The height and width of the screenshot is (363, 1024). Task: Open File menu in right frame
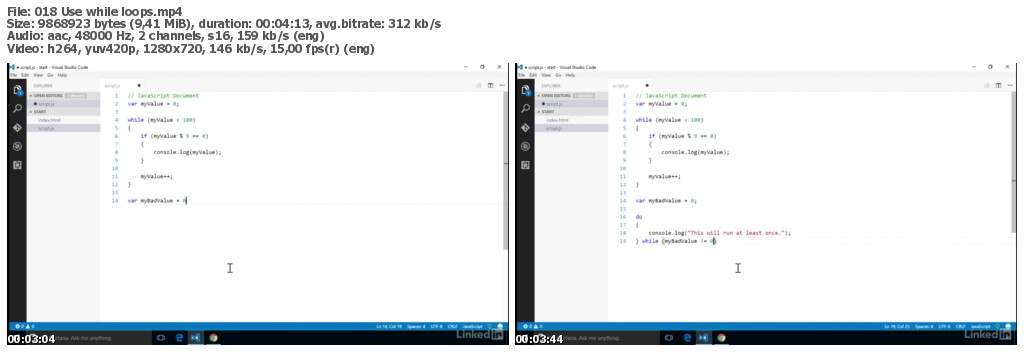[521, 75]
